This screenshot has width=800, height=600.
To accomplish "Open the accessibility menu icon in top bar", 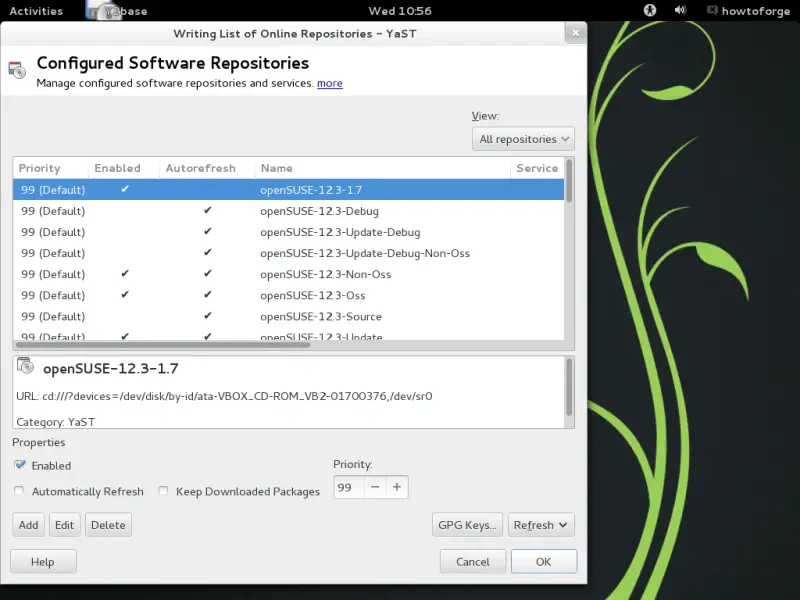I will [649, 10].
